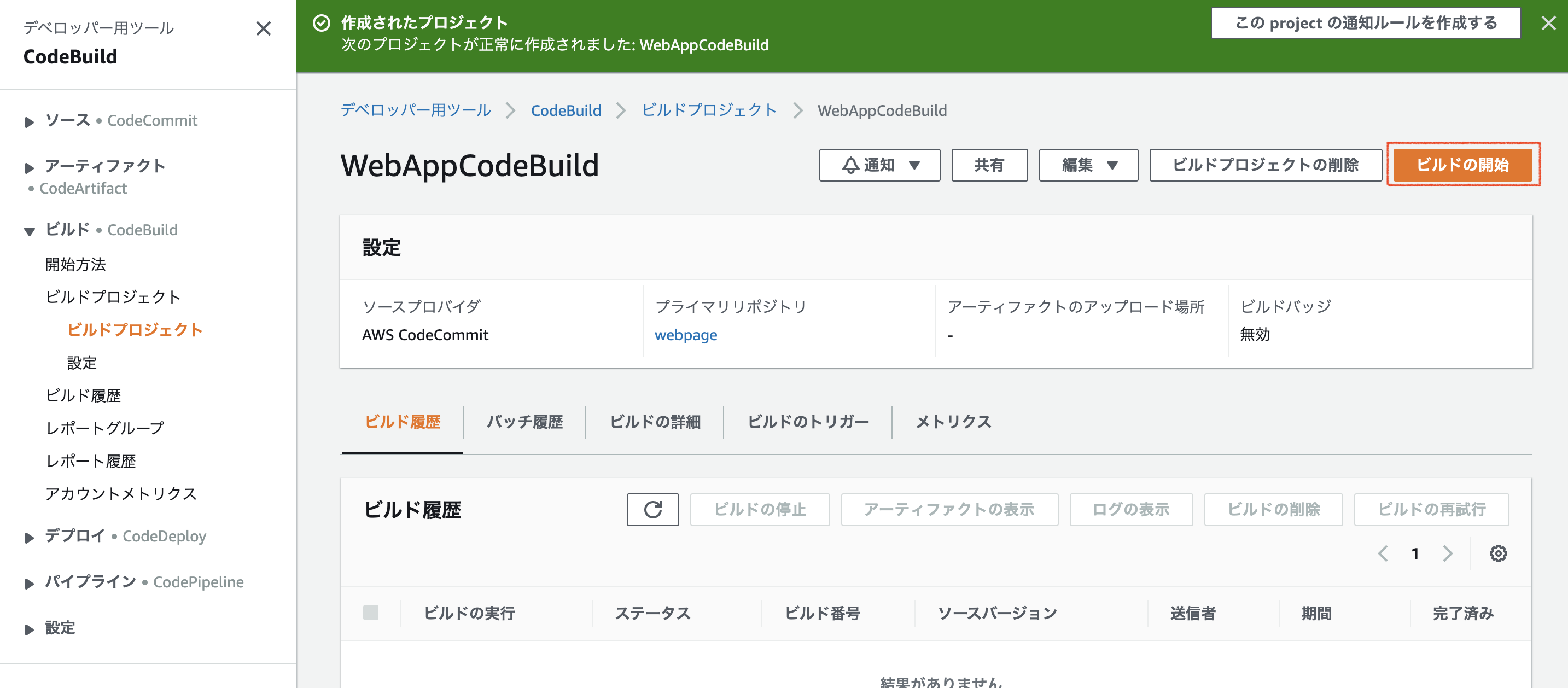This screenshot has width=1568, height=688.
Task: Expand the 設定 section in sidebar
Action: pos(29,629)
